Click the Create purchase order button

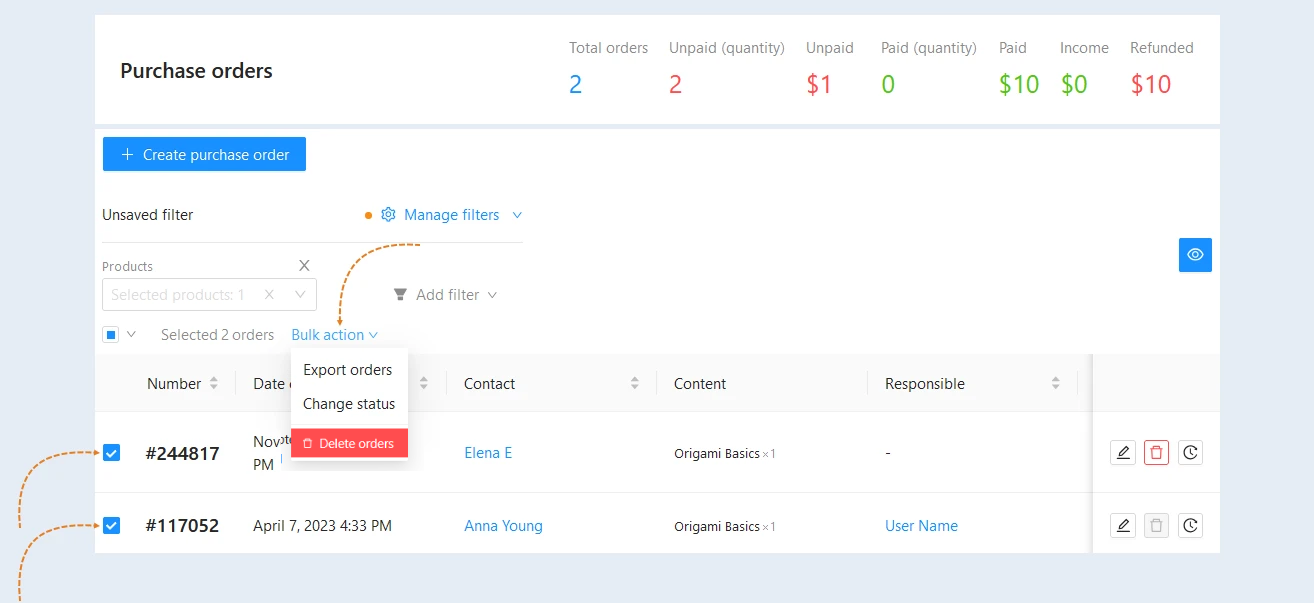coord(204,155)
